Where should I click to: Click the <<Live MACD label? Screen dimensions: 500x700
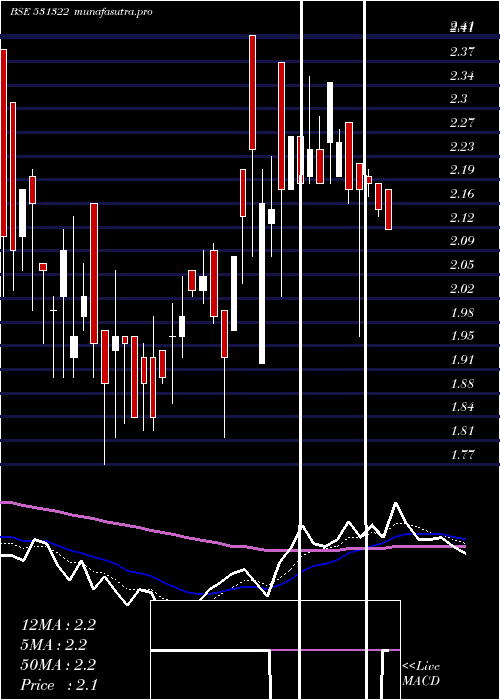(421, 673)
